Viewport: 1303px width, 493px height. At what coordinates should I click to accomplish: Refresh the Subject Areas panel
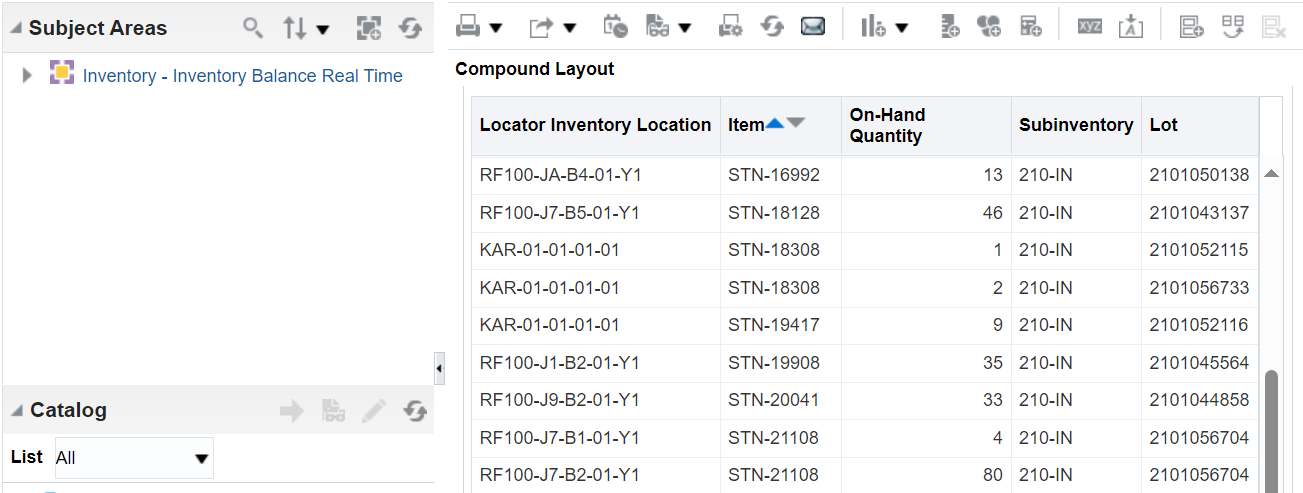(x=411, y=28)
